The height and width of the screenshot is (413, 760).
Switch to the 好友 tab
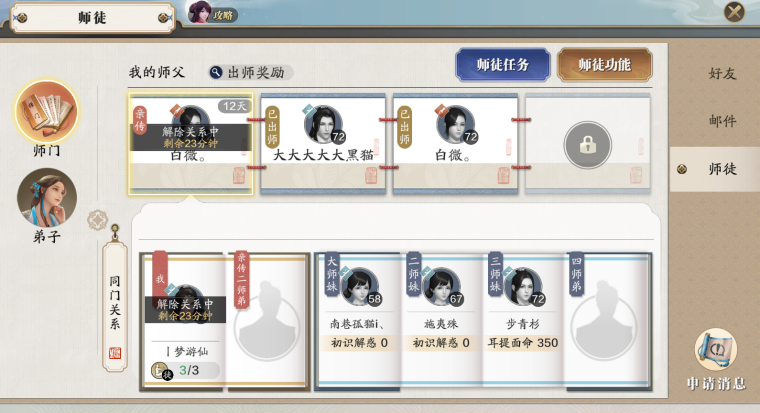722,74
